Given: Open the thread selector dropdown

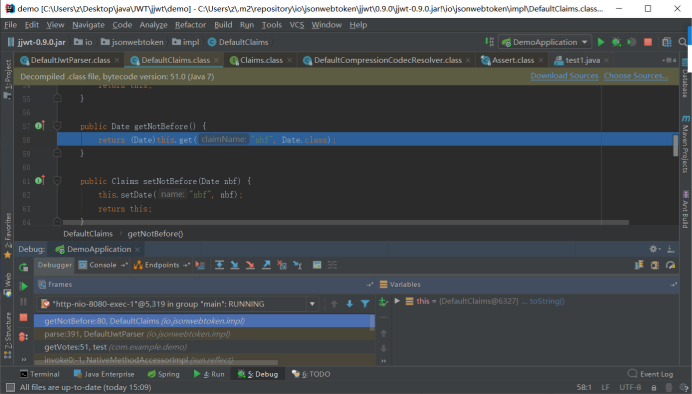Looking at the screenshot, I should click(x=312, y=304).
